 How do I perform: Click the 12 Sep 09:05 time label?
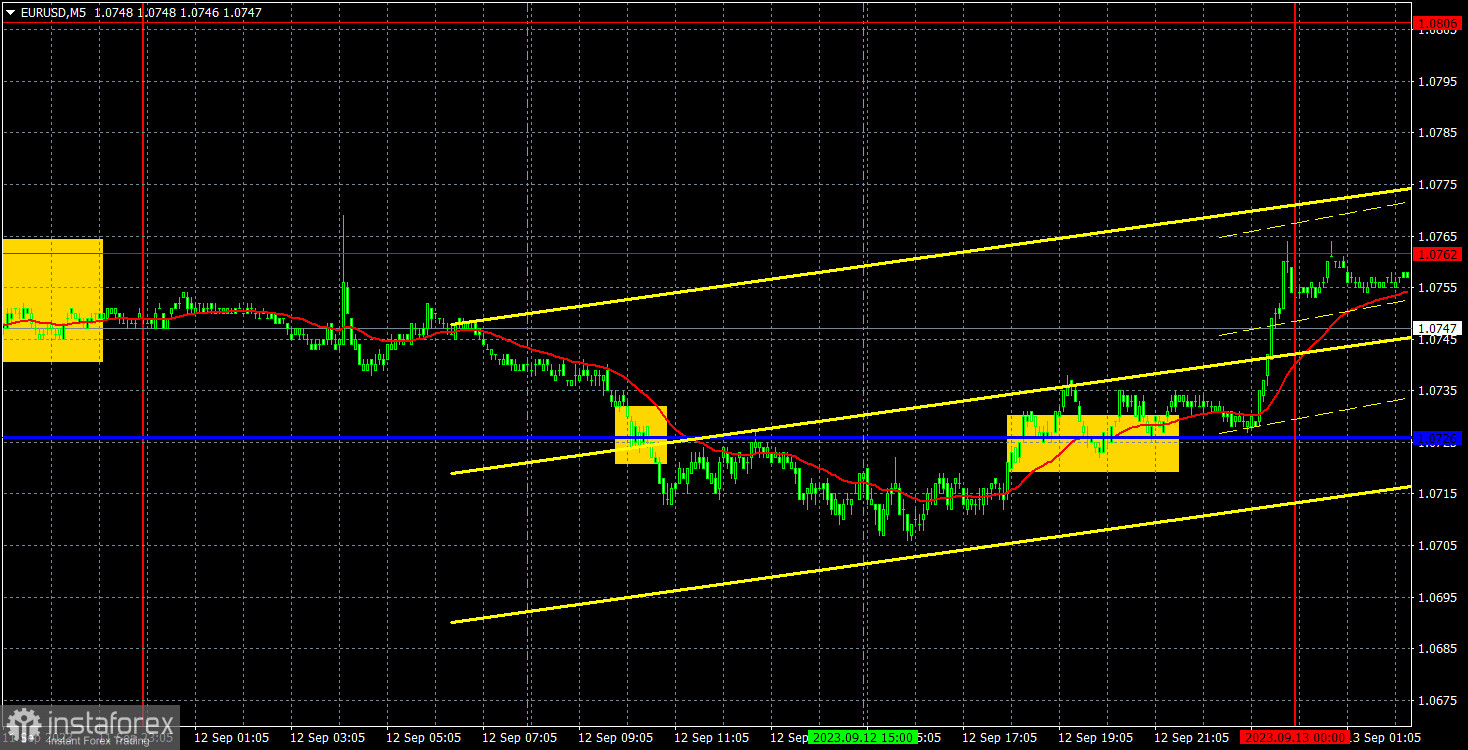[x=615, y=737]
